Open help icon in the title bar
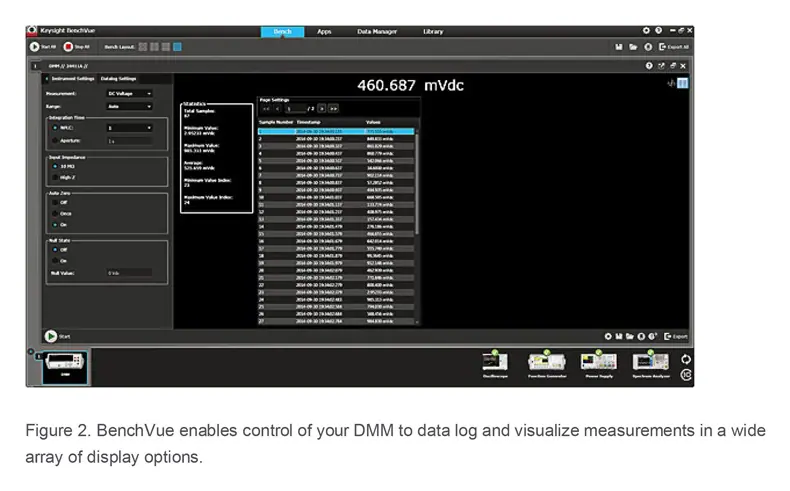The image size is (790, 491). click(x=659, y=31)
